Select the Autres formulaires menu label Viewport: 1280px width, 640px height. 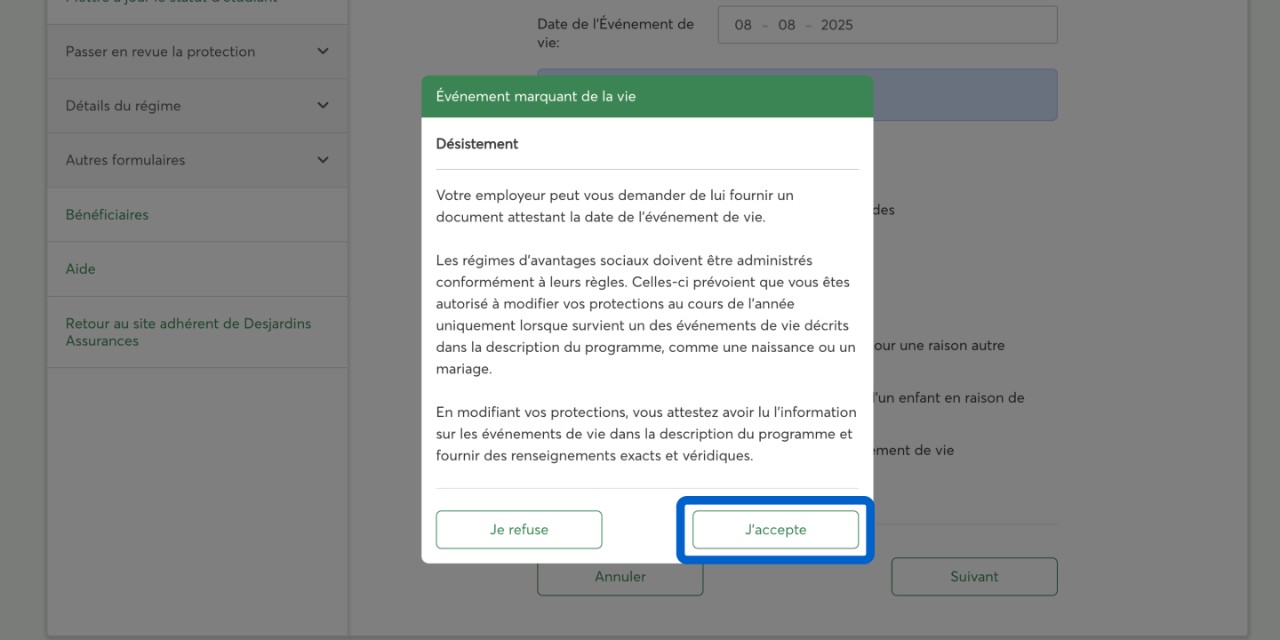[x=125, y=160]
